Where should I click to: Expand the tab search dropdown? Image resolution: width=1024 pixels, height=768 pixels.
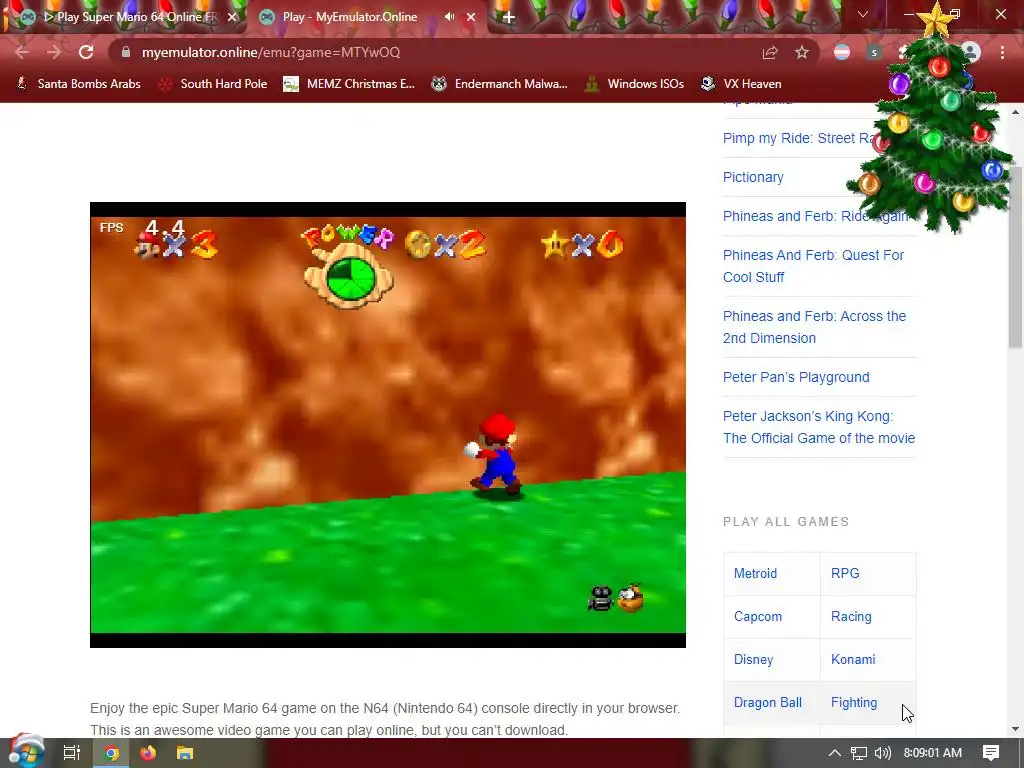[863, 14]
